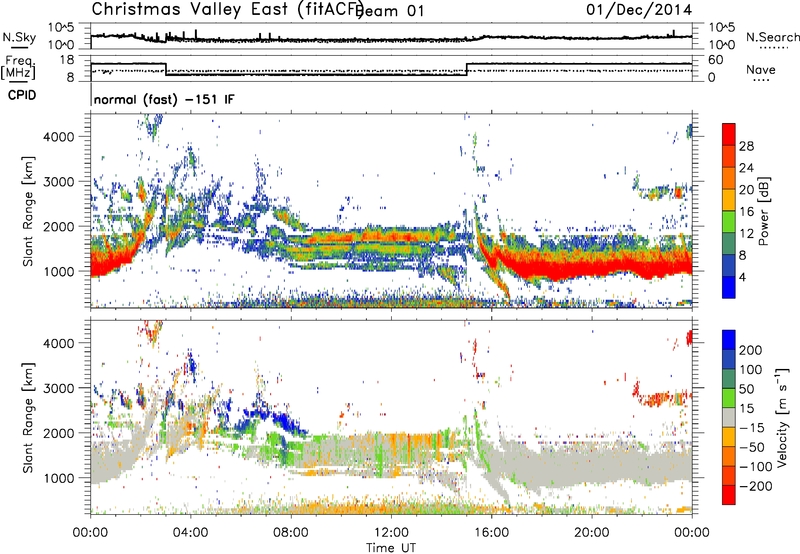Screen dimensions: 800x554
Task: Click the '12:00' time axis tick label
Action: 391,533
